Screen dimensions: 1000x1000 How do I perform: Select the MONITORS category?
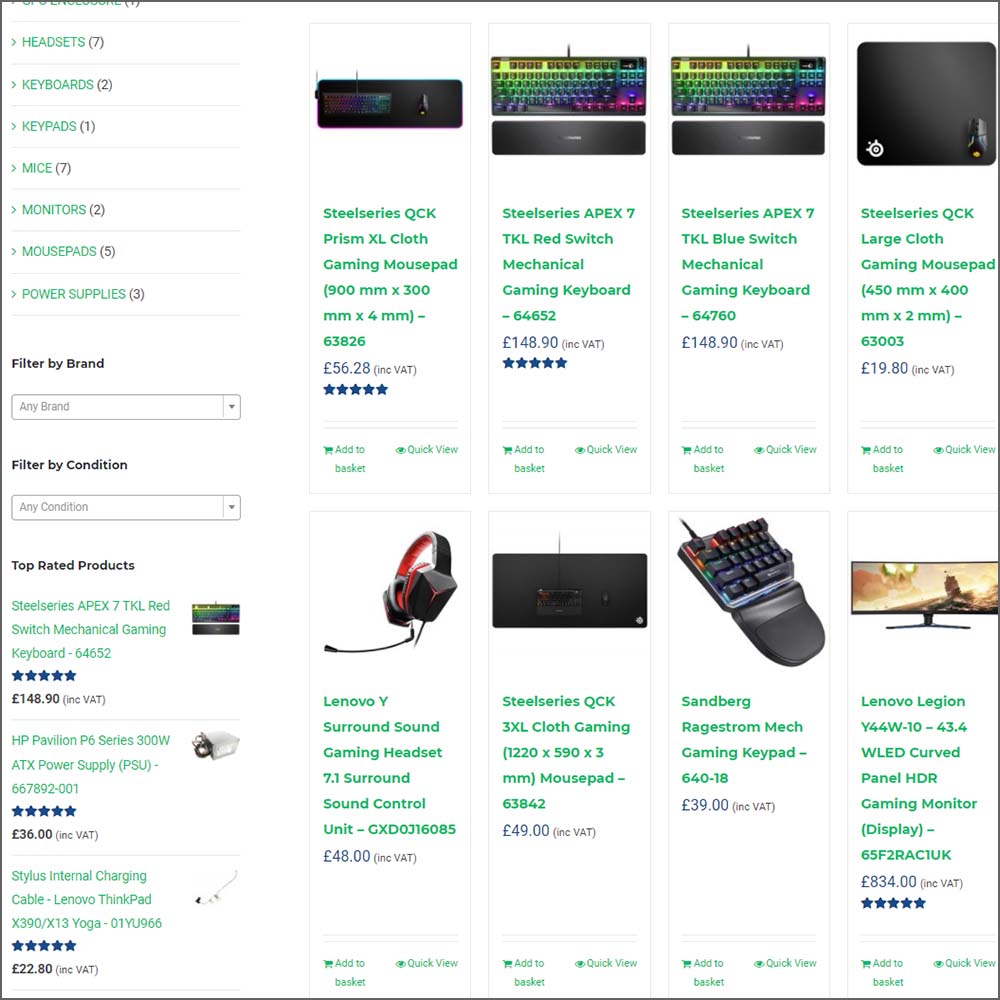pyautogui.click(x=54, y=210)
